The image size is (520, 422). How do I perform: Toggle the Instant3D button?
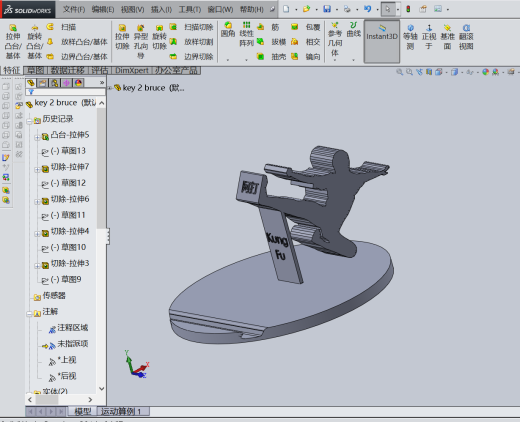pyautogui.click(x=382, y=41)
